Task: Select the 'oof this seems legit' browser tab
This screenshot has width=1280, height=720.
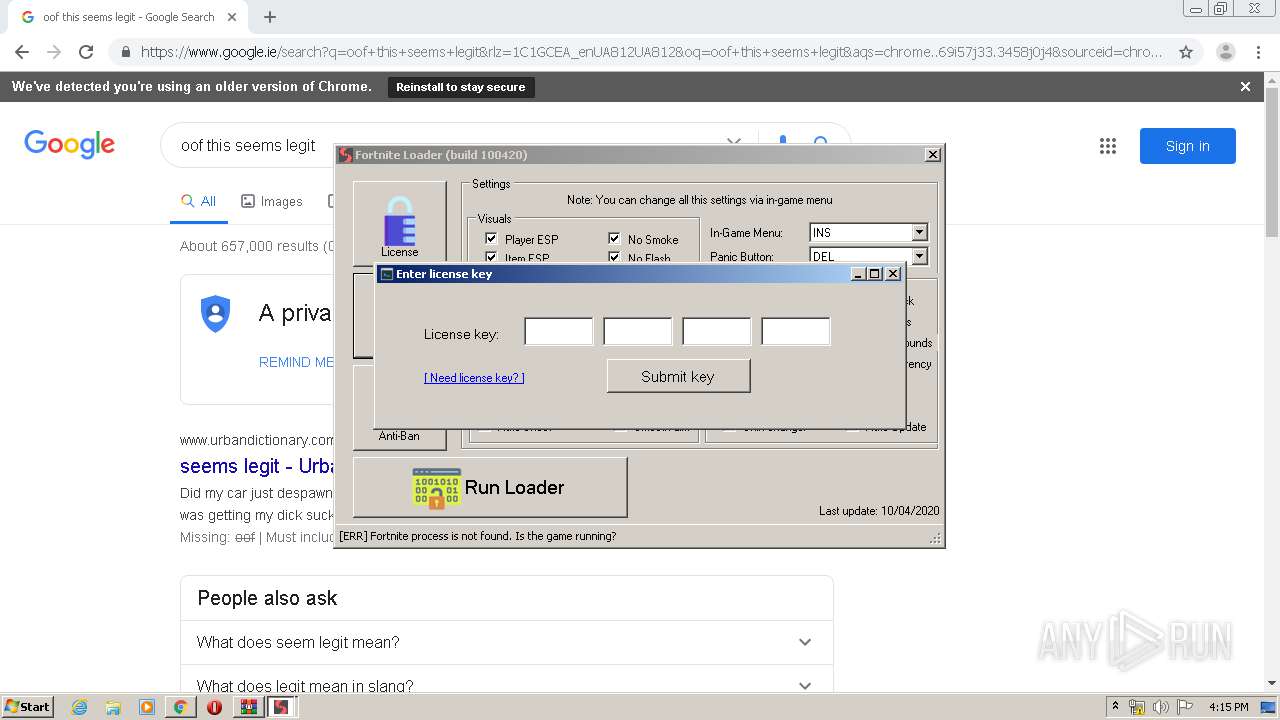Action: point(128,17)
